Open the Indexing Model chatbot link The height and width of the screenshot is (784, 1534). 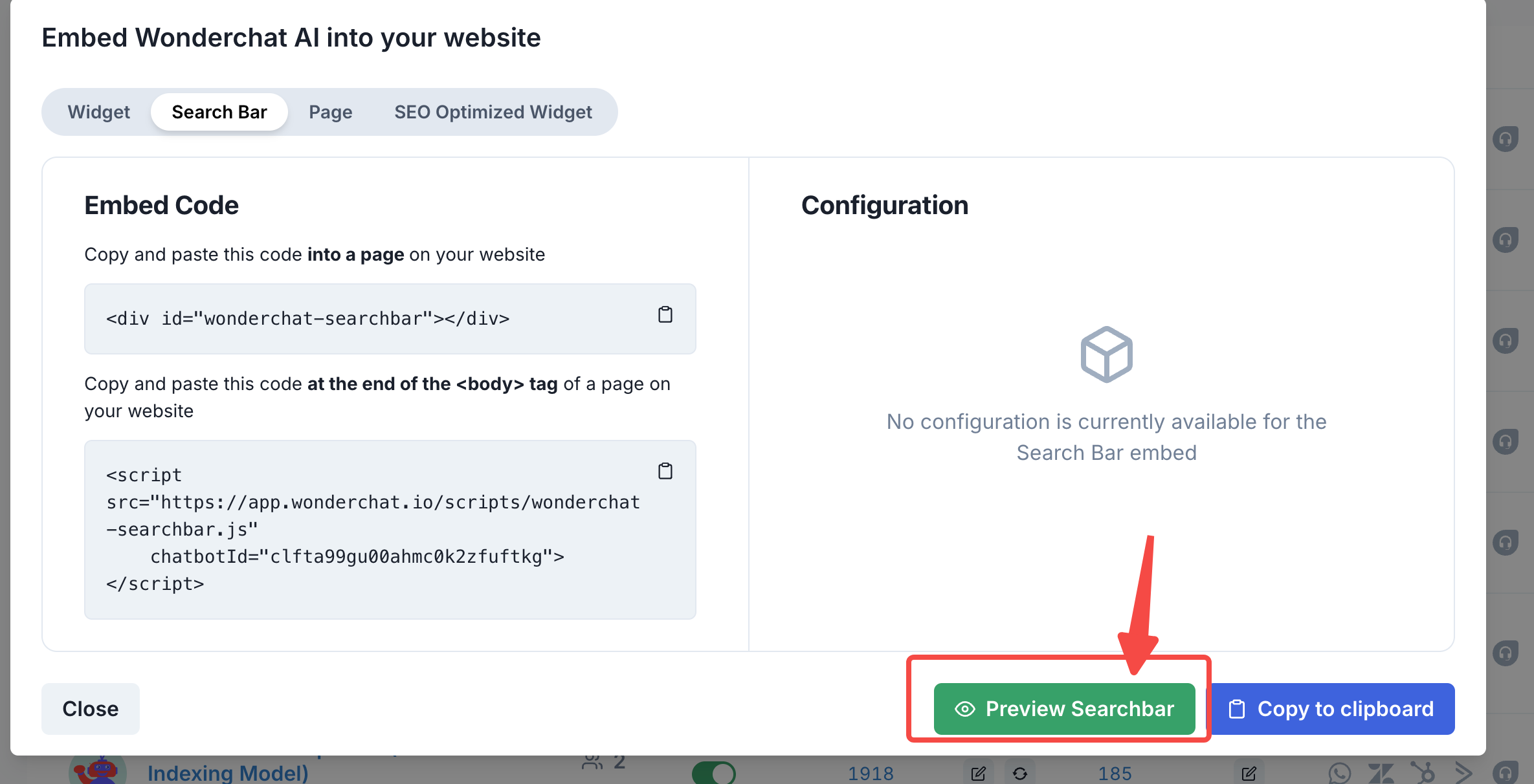click(228, 773)
